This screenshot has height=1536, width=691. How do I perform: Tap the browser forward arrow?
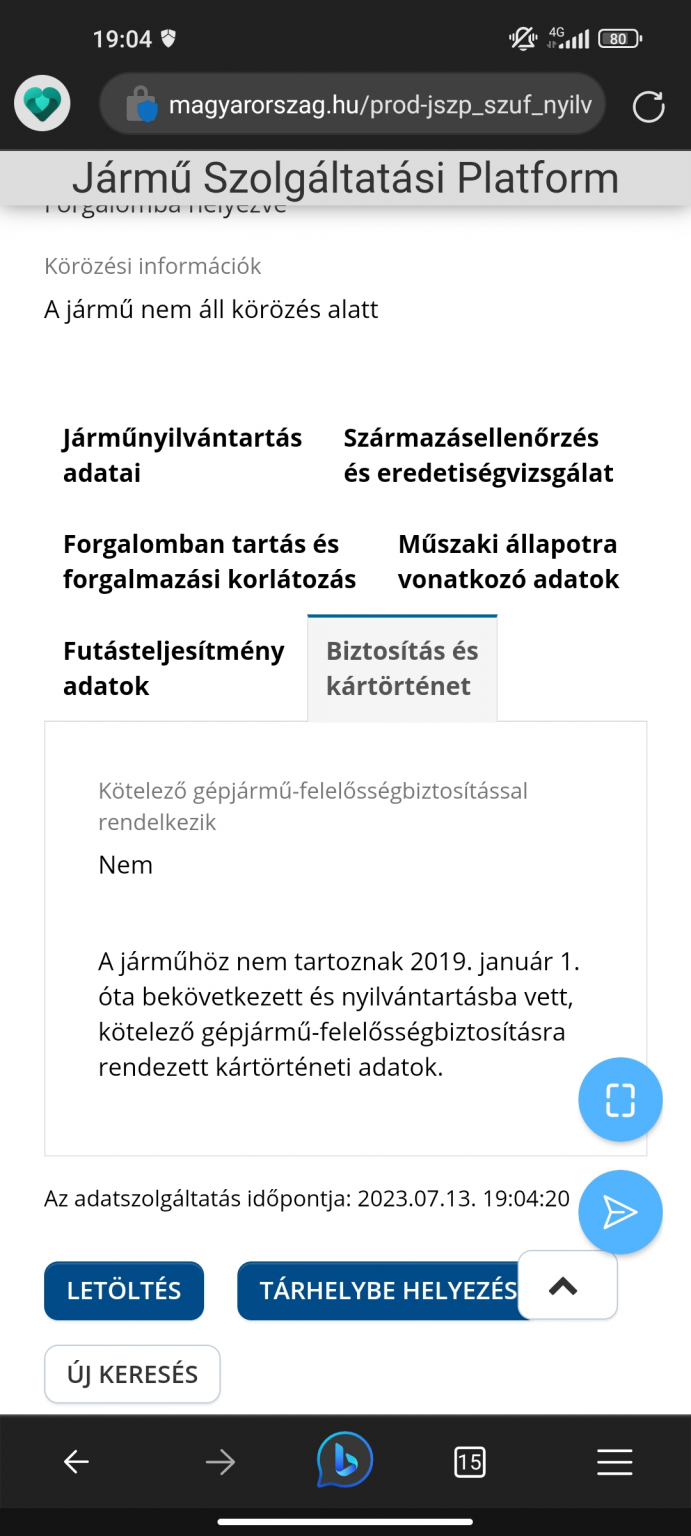click(x=220, y=1463)
